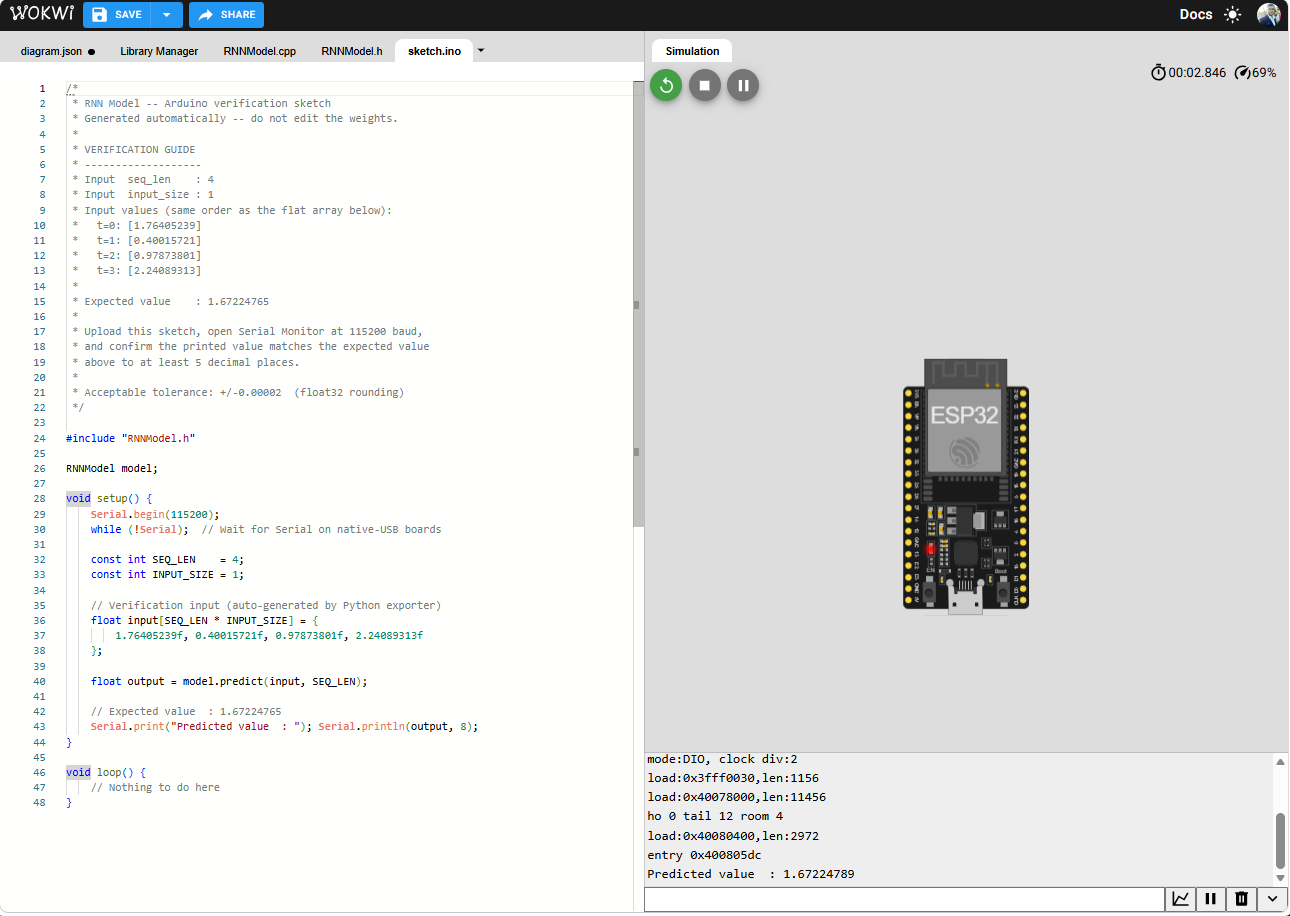Switch to the RNNModel.cpp tab
1290x916 pixels.
[259, 51]
